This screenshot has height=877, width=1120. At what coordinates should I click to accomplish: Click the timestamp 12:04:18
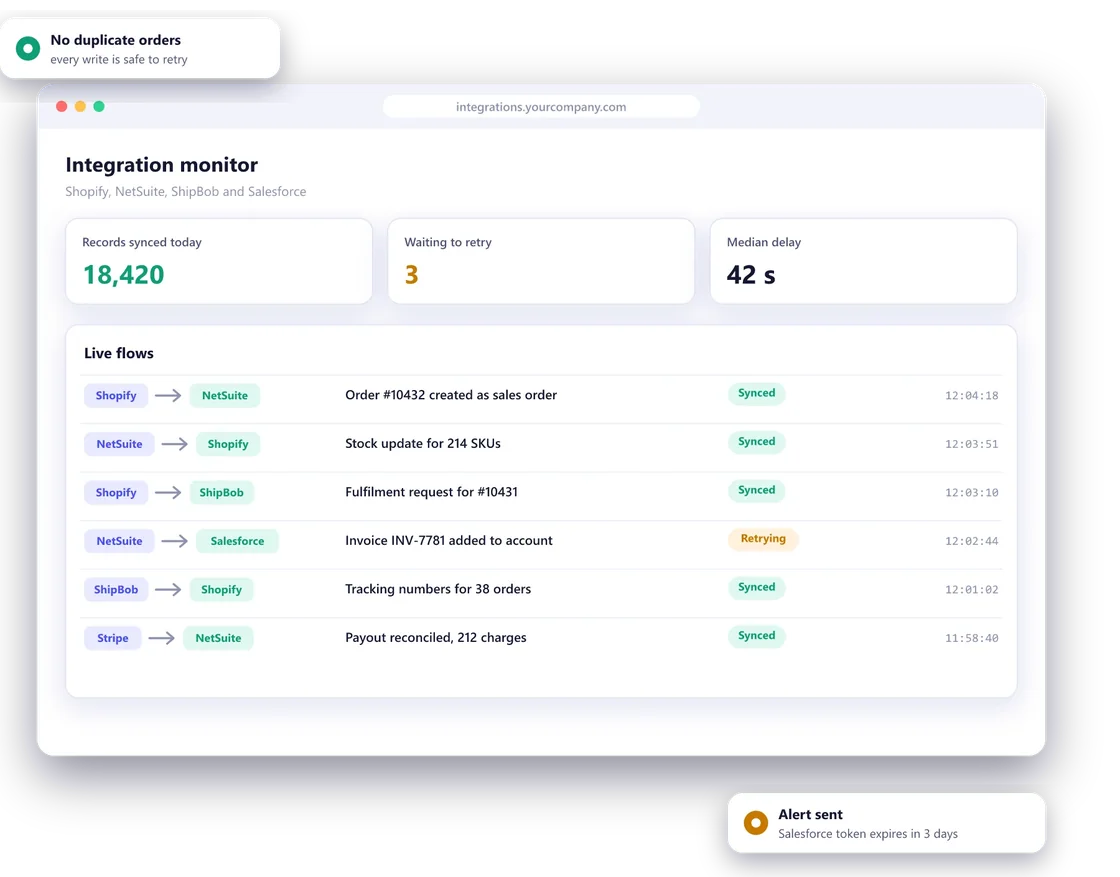point(971,396)
